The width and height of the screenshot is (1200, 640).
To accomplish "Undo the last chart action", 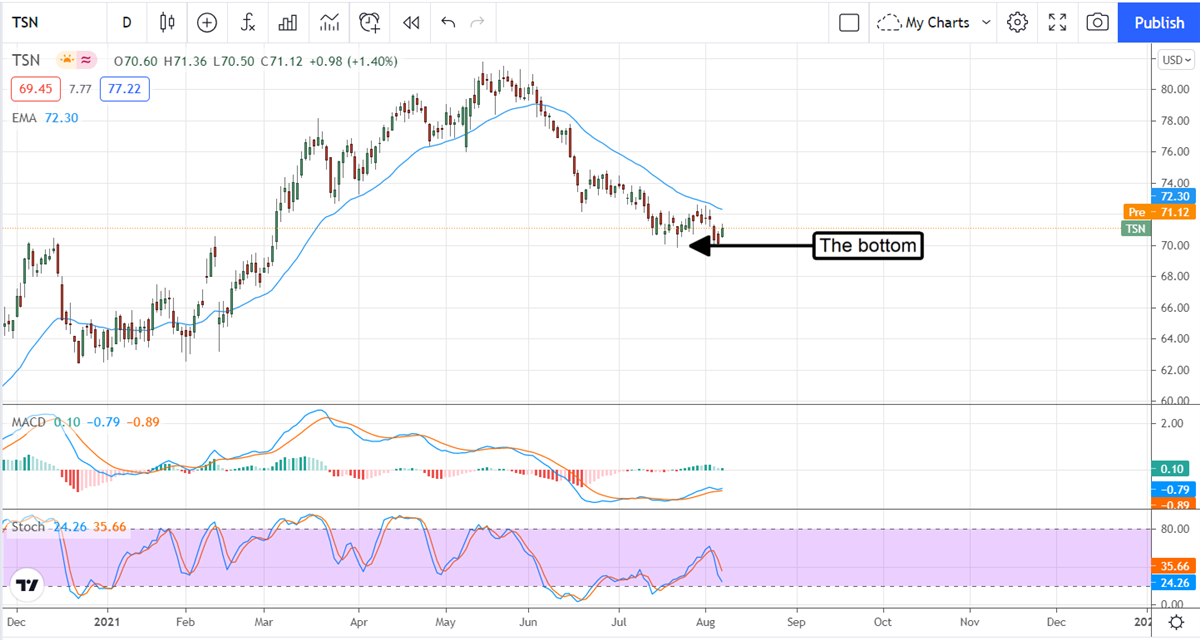I will pyautogui.click(x=447, y=22).
